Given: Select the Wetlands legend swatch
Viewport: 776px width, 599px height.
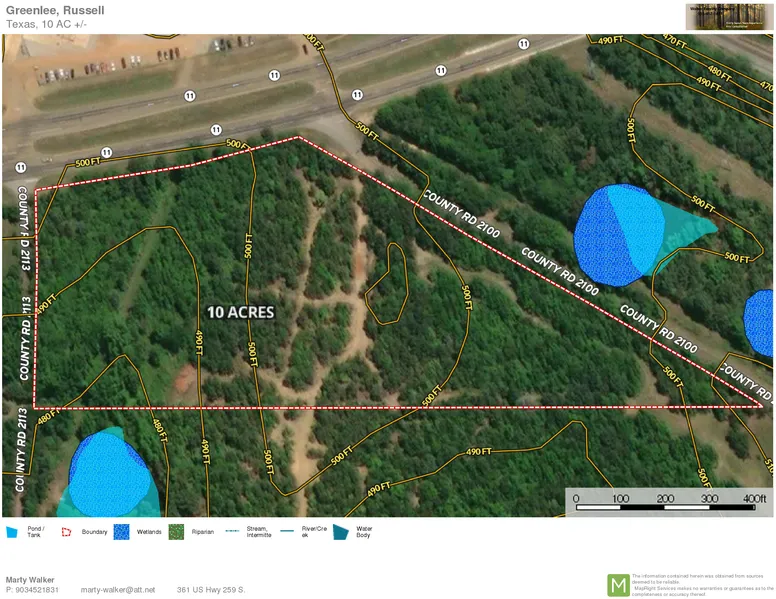Looking at the screenshot, I should tap(122, 532).
